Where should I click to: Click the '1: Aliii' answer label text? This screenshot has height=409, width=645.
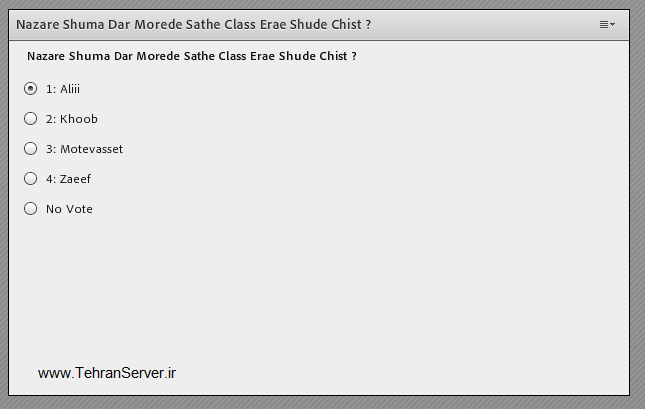63,89
